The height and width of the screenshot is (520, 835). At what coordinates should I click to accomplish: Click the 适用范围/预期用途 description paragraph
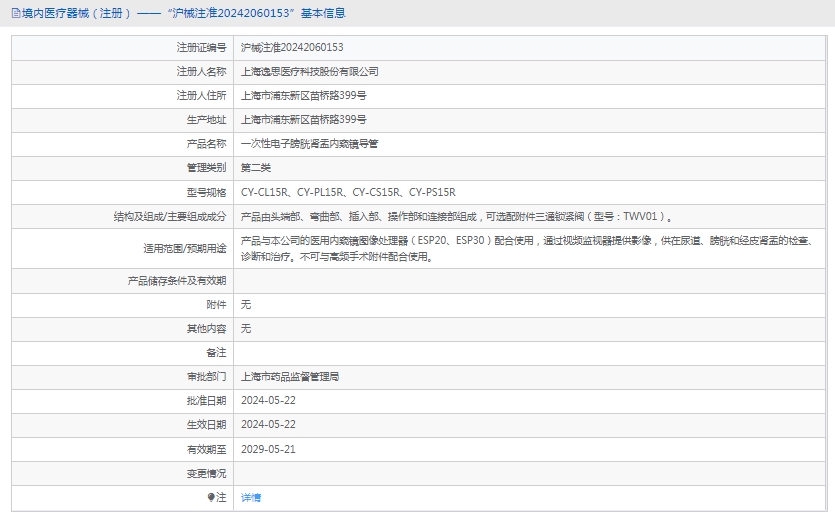pos(532,248)
